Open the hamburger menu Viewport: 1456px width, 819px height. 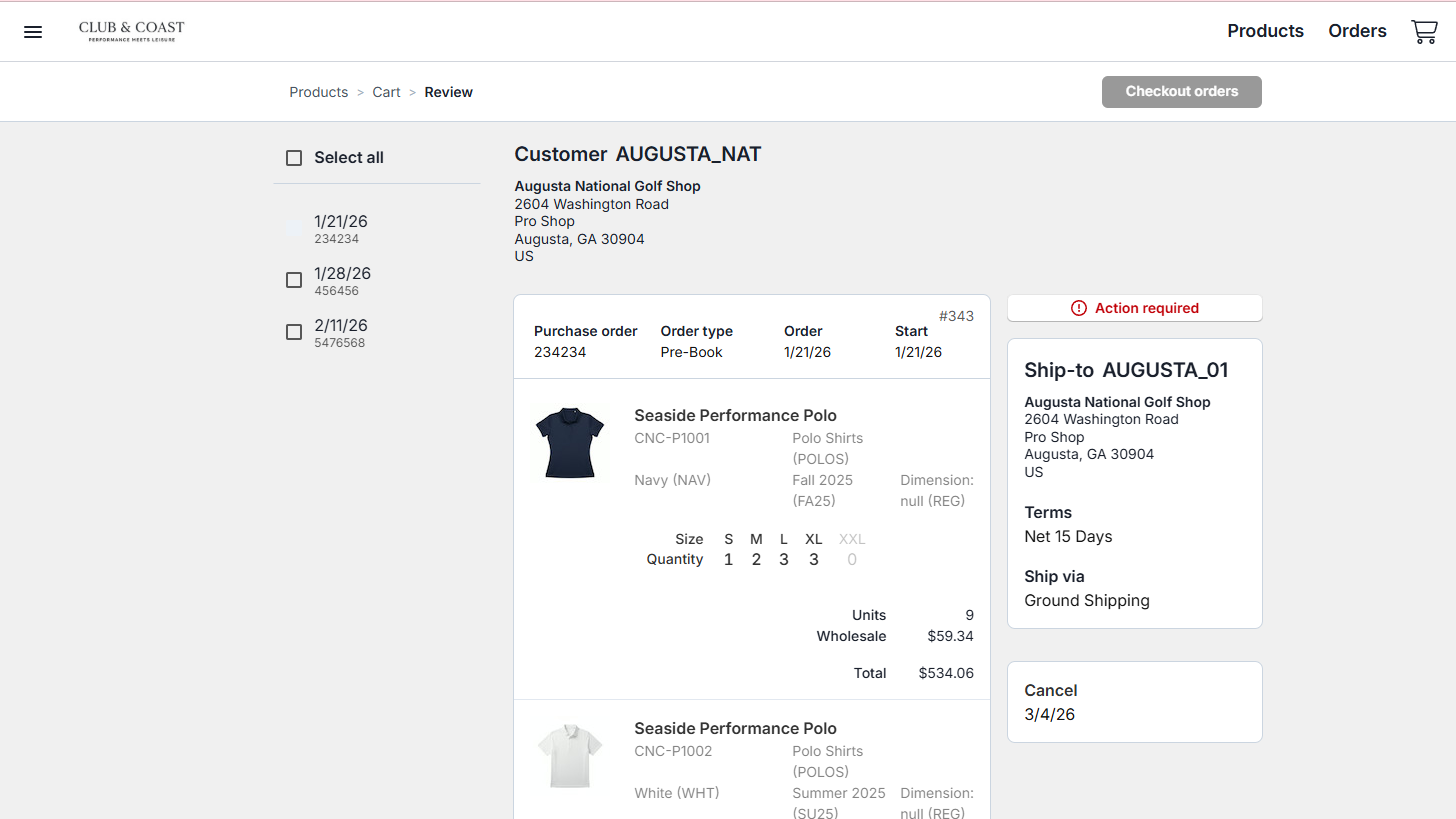tap(33, 32)
